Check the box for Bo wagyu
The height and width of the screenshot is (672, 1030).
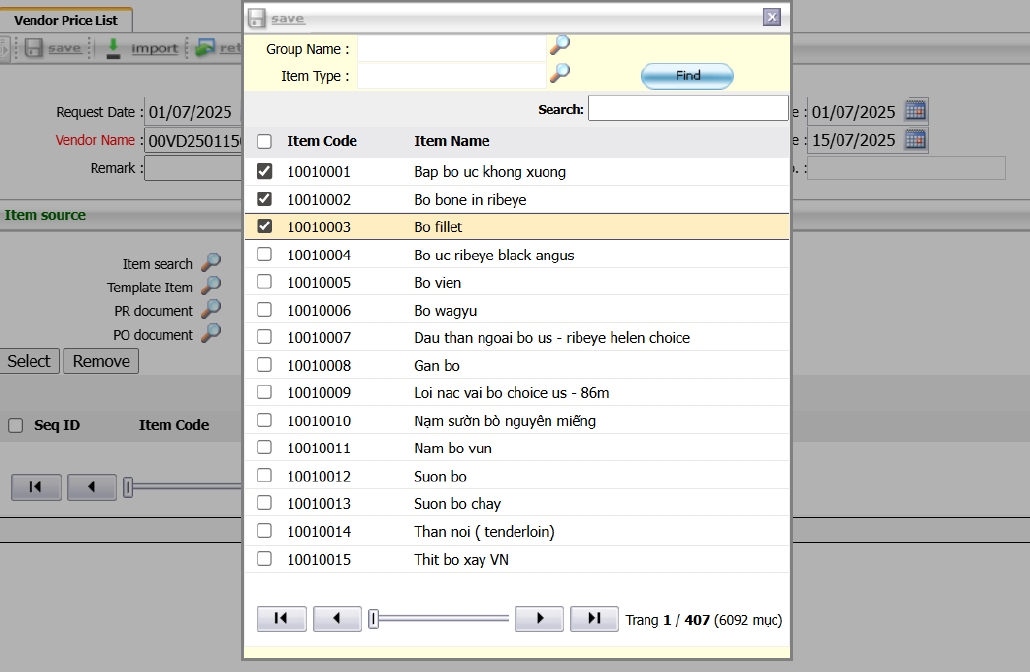[264, 310]
